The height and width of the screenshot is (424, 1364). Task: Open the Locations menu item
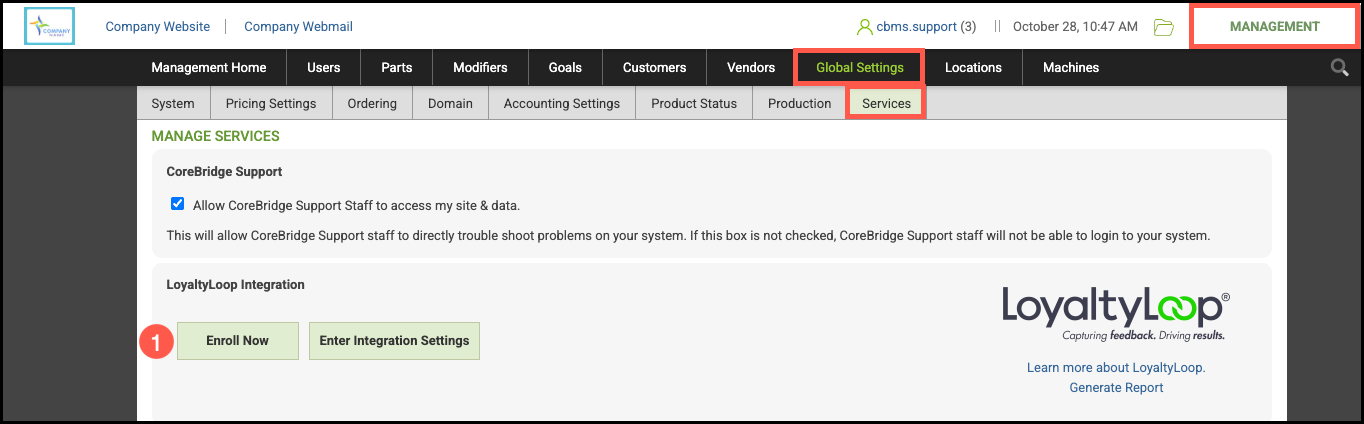[x=973, y=68]
